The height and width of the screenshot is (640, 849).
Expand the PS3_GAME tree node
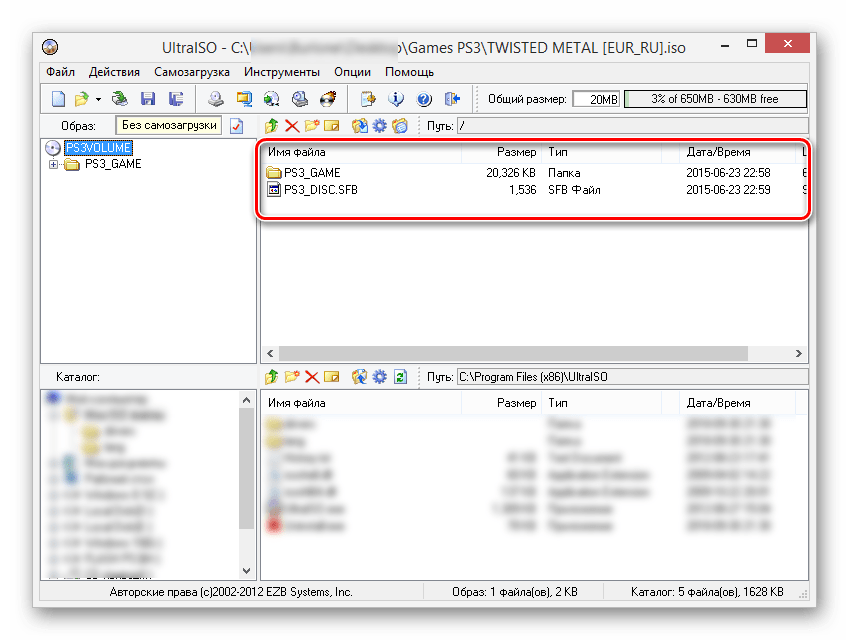53,164
